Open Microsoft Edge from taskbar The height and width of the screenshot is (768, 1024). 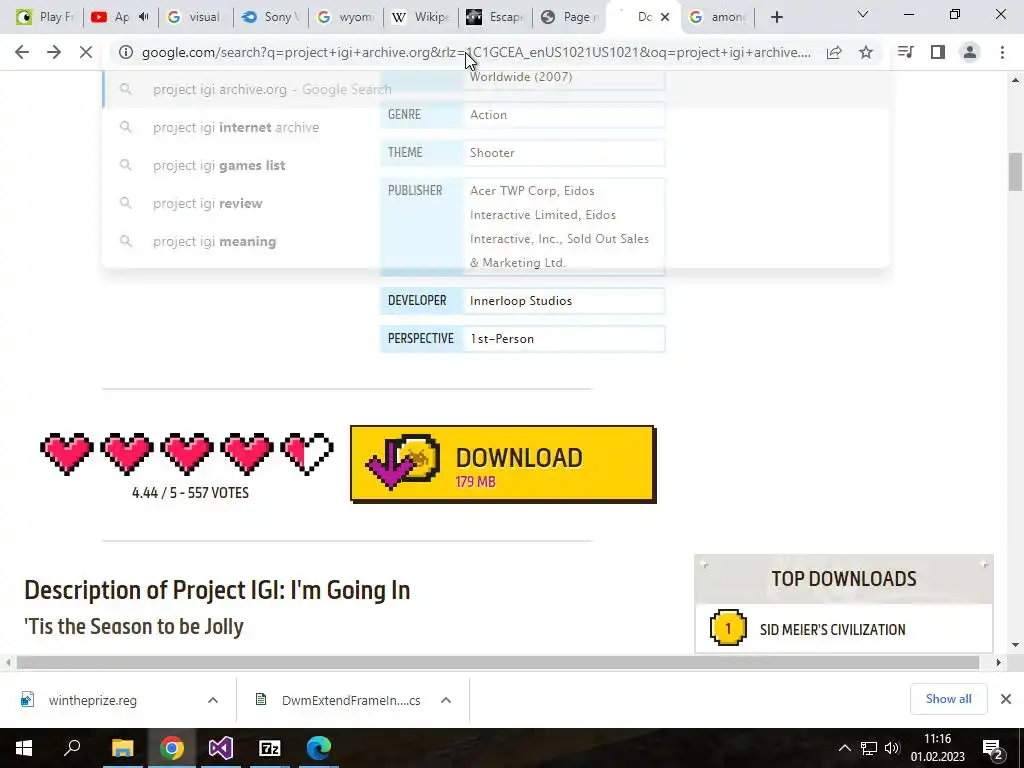point(319,748)
